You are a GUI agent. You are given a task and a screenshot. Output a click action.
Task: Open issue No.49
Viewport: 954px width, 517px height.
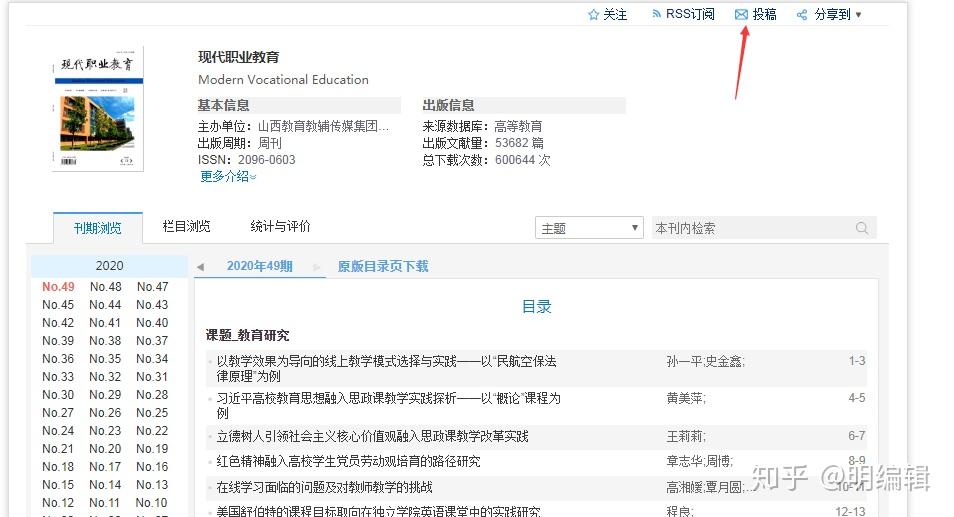pyautogui.click(x=58, y=286)
